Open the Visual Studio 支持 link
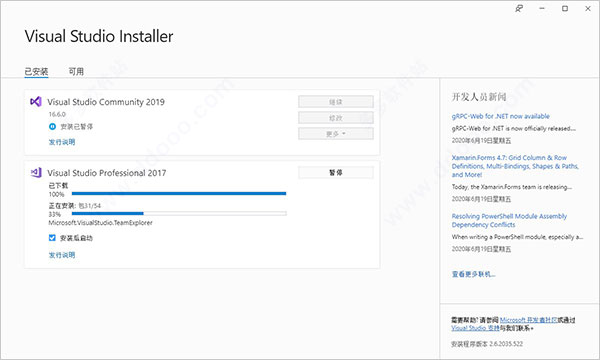 475,328
